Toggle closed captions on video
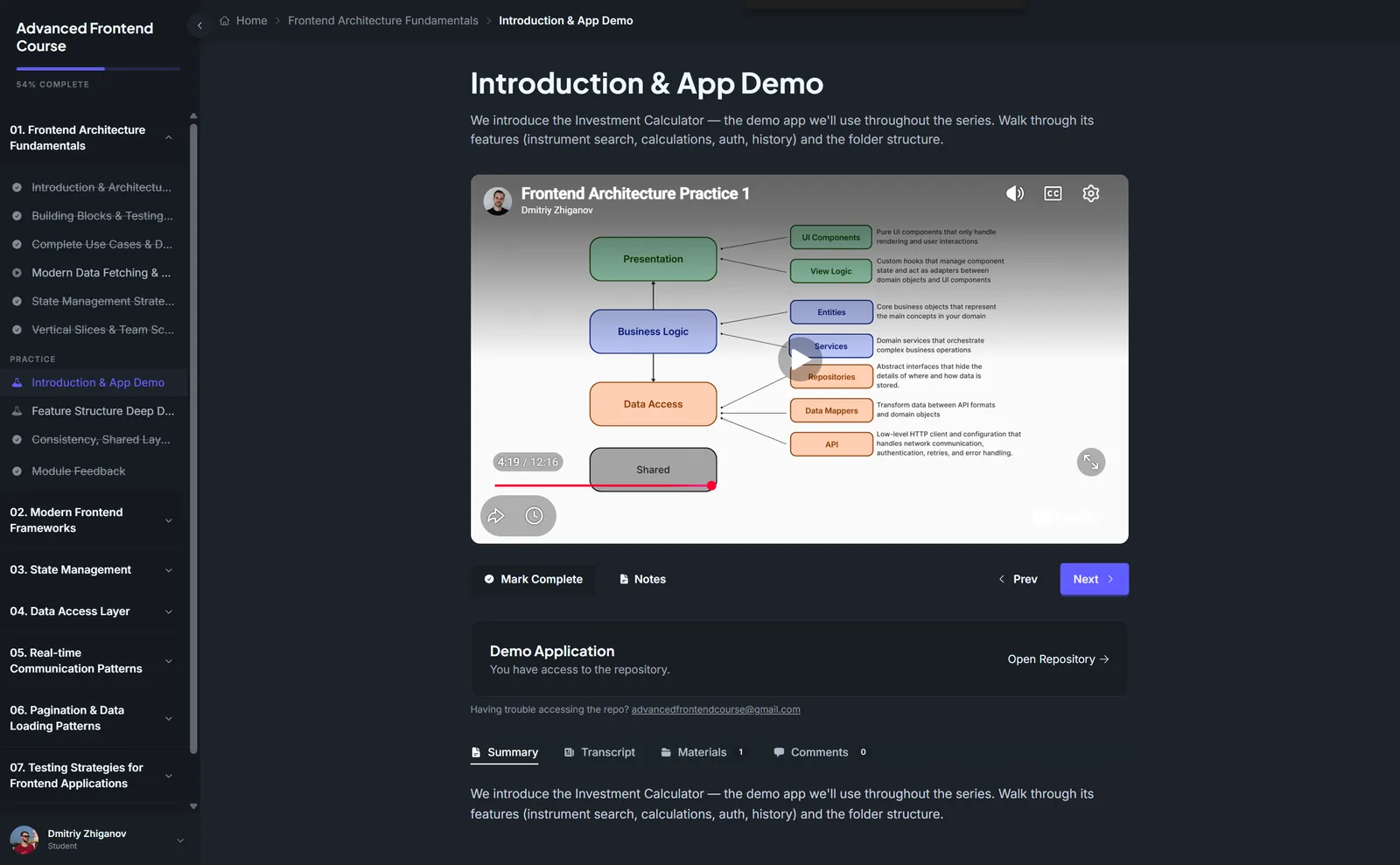Screen dimensions: 1400x865 (x=1053, y=193)
